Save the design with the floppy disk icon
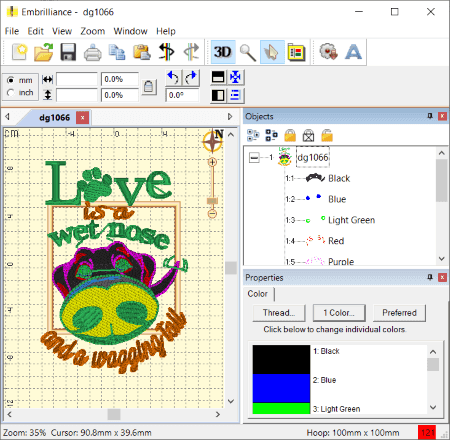The image size is (450, 440). [x=68, y=52]
